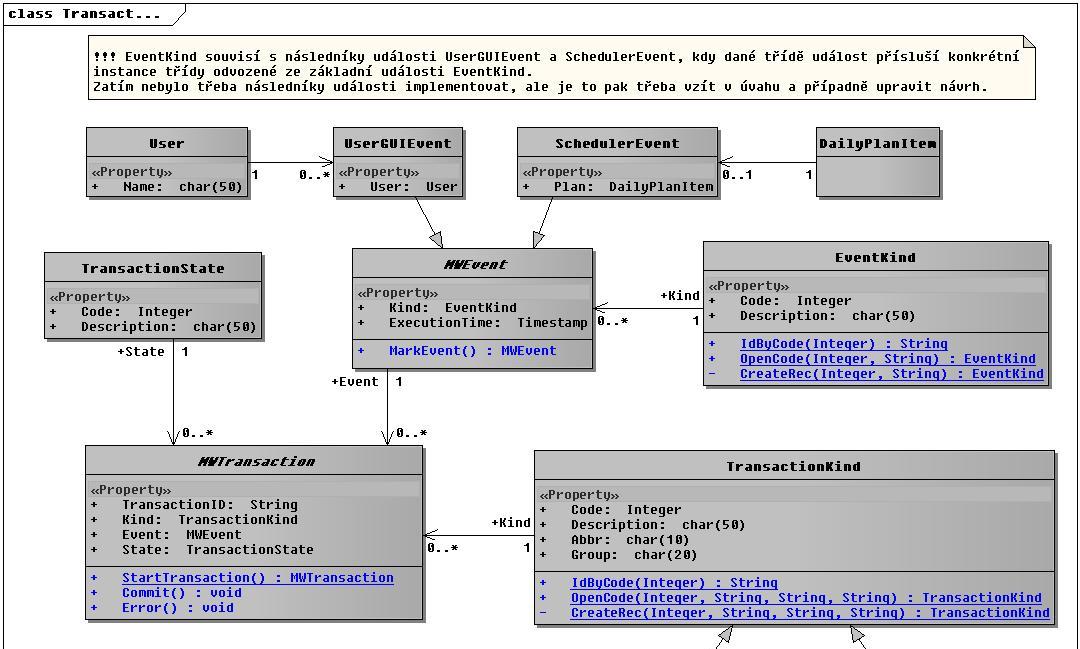Image resolution: width=1080 pixels, height=649 pixels.
Task: Select the '0..1' multiplicity next to SchedulerEvent
Action: pos(737,175)
